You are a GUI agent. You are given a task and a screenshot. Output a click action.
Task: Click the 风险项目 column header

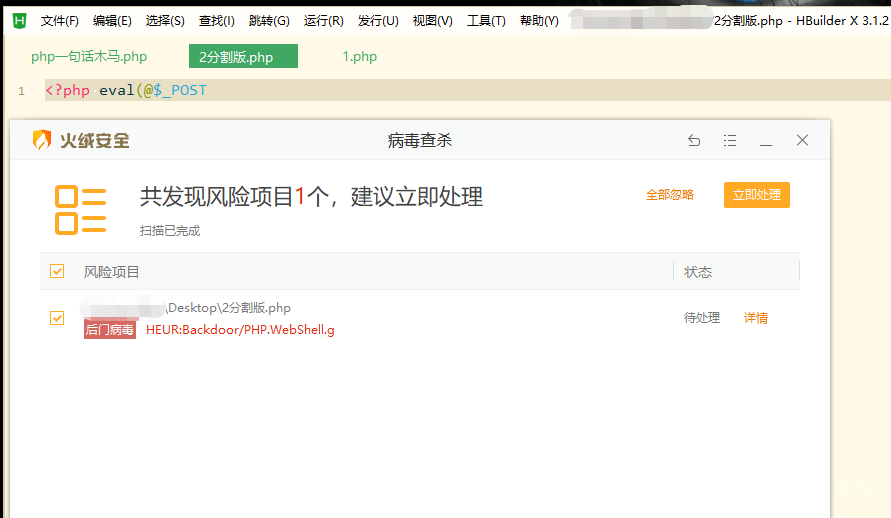pyautogui.click(x=111, y=272)
